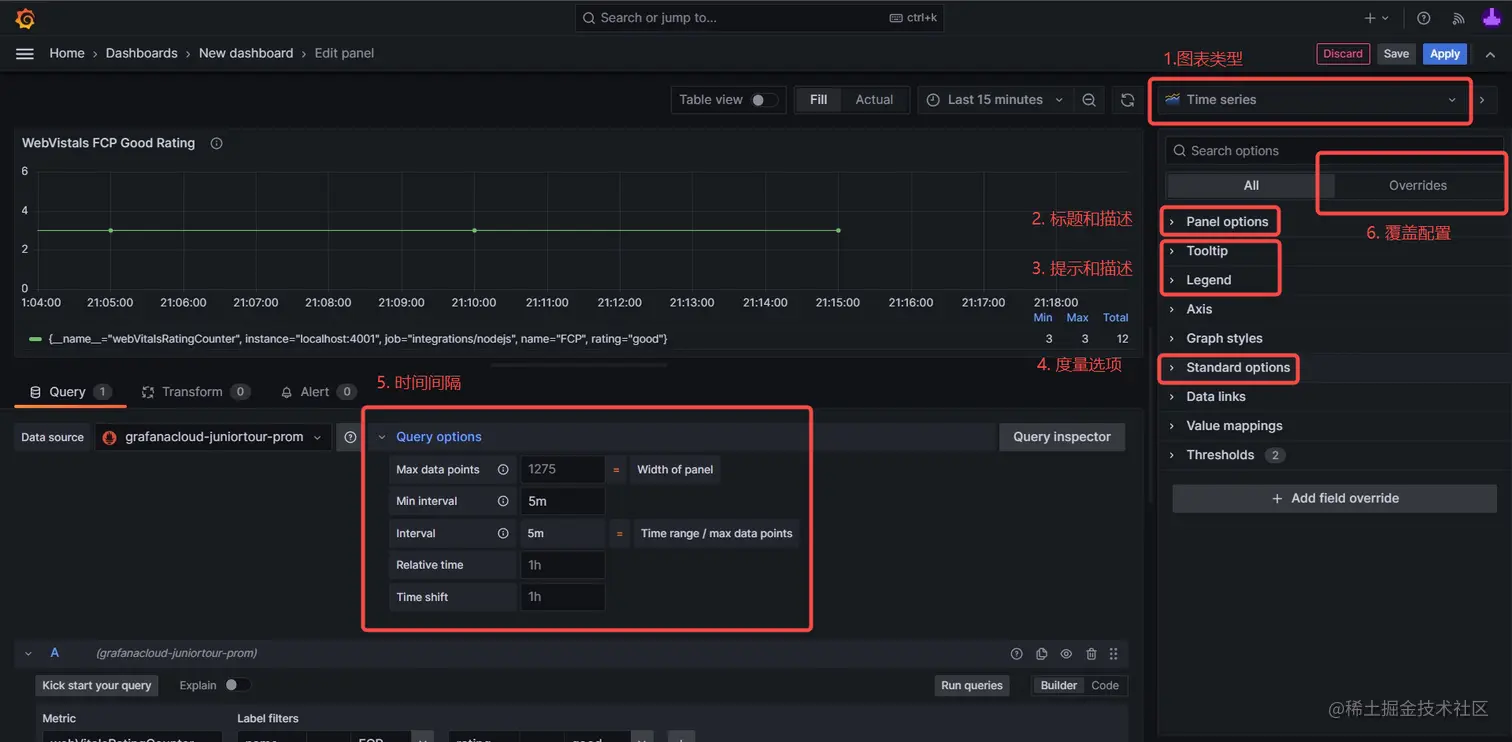This screenshot has width=1512, height=742.
Task: Switch to the Query tab
Action: 70,392
